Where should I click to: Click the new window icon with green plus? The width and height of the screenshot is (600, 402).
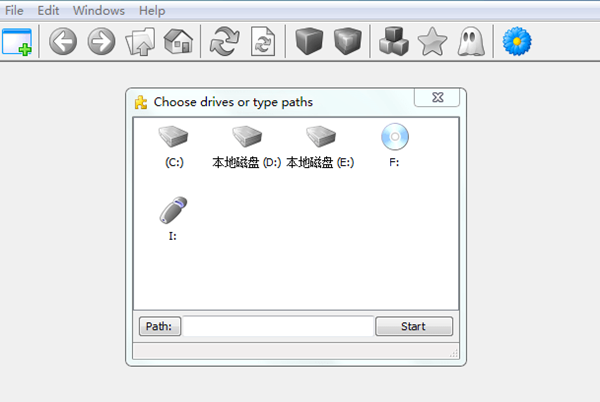(17, 42)
